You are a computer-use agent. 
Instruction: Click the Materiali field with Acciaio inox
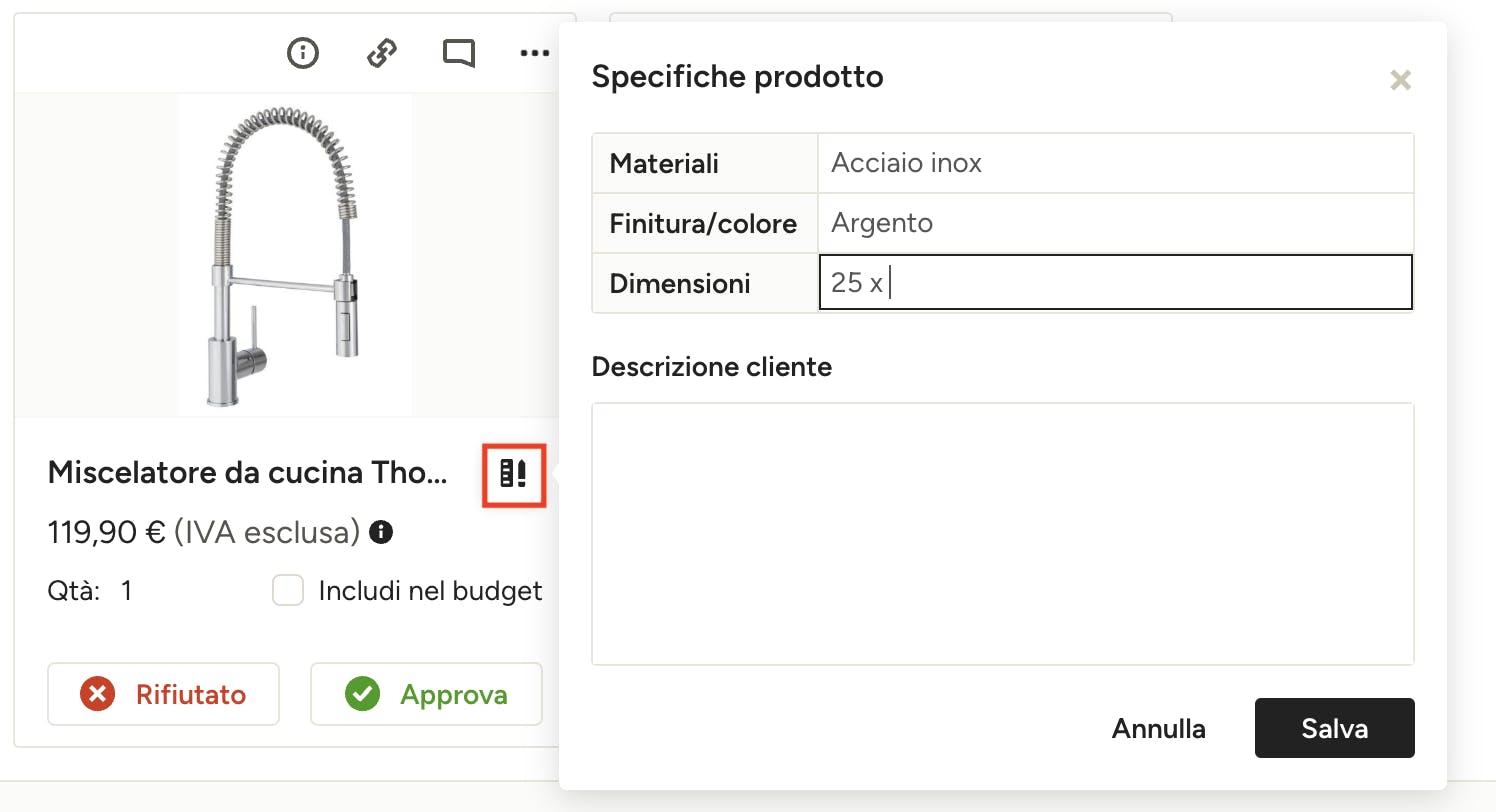1114,163
